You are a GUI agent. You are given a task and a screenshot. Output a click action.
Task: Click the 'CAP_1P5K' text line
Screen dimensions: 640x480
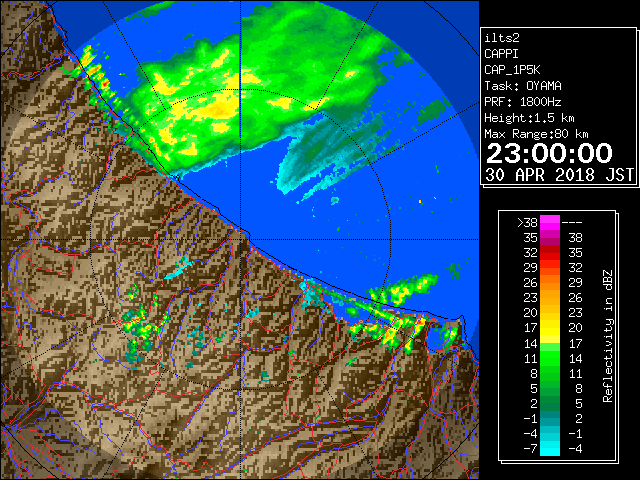click(512, 70)
